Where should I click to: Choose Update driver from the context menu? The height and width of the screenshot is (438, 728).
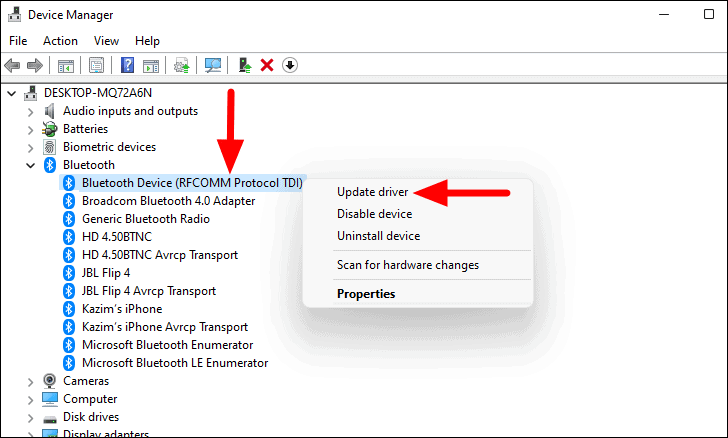click(371, 191)
